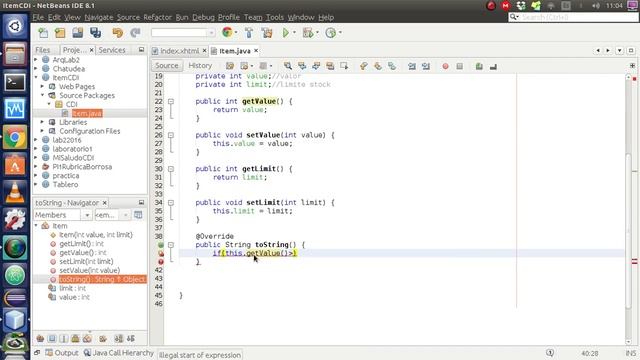Select Item.java in the project tree
This screenshot has height=360, width=640.
point(87,113)
